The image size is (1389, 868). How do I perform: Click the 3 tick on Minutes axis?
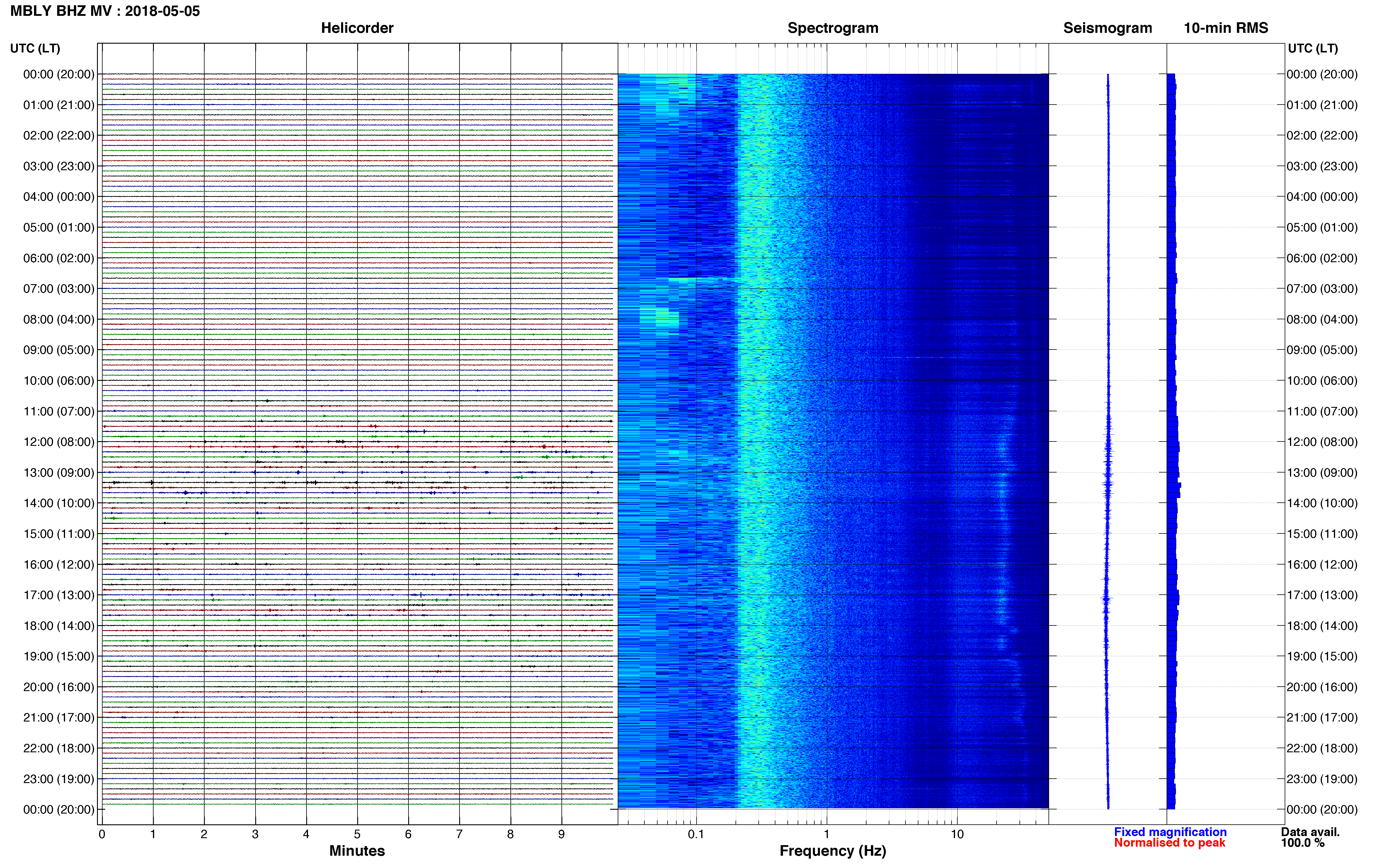point(255,834)
